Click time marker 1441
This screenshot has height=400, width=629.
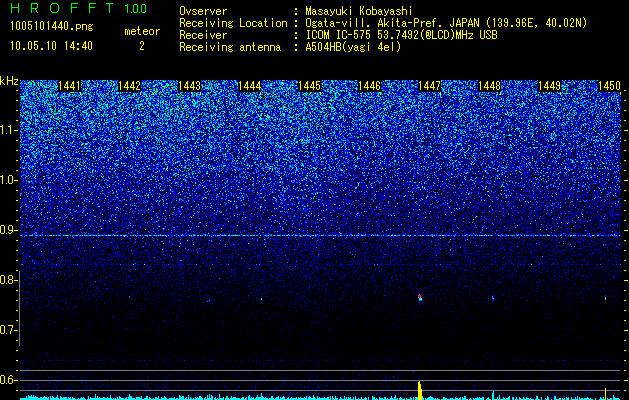[x=69, y=86]
